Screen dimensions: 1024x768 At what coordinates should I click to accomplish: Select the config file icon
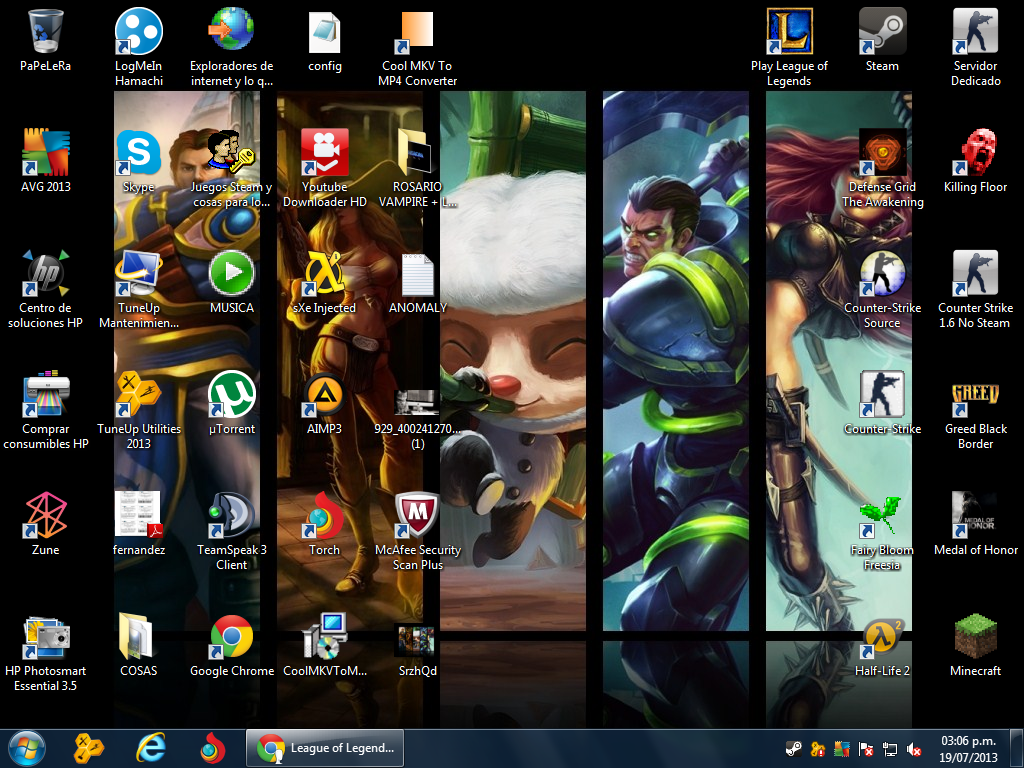[325, 32]
